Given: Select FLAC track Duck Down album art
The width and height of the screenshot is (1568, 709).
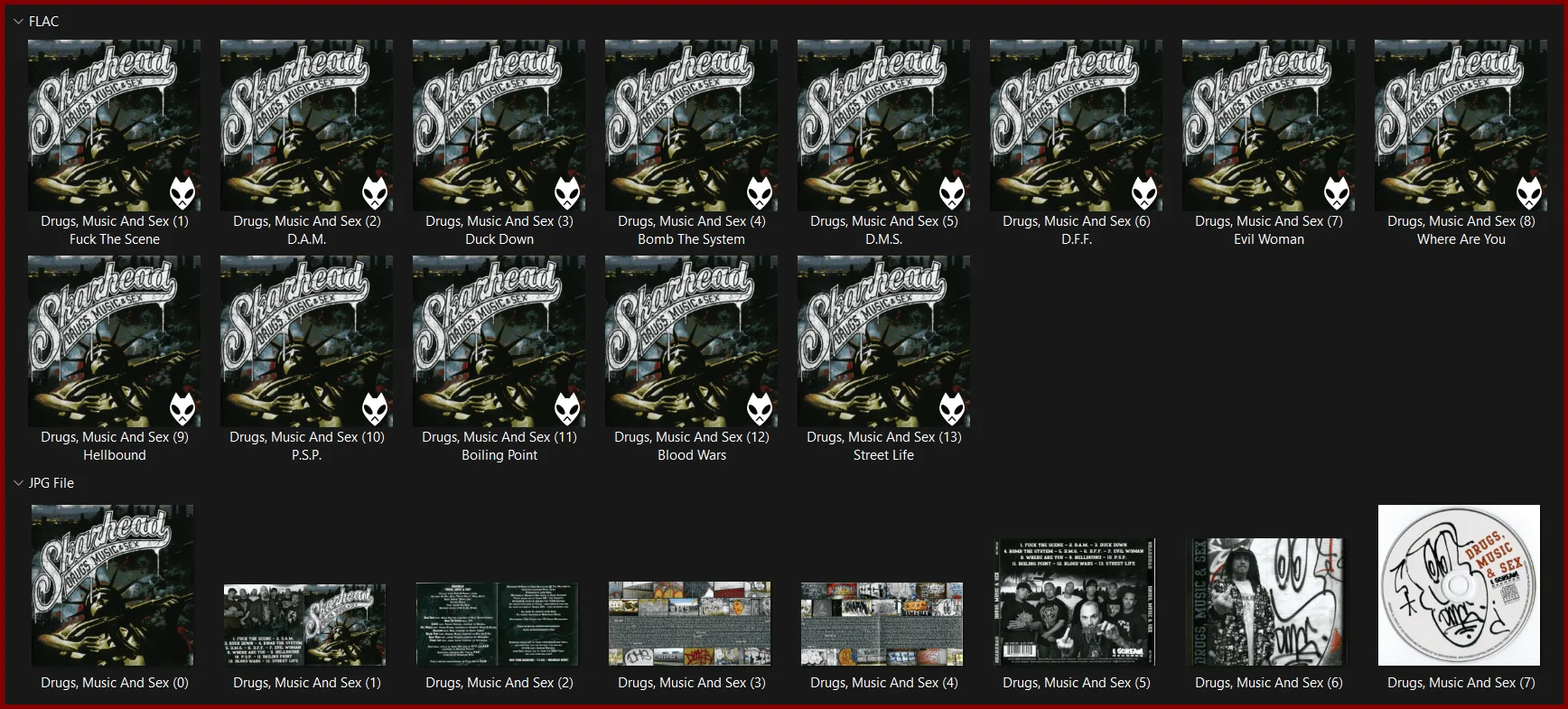Looking at the screenshot, I should 499,126.
